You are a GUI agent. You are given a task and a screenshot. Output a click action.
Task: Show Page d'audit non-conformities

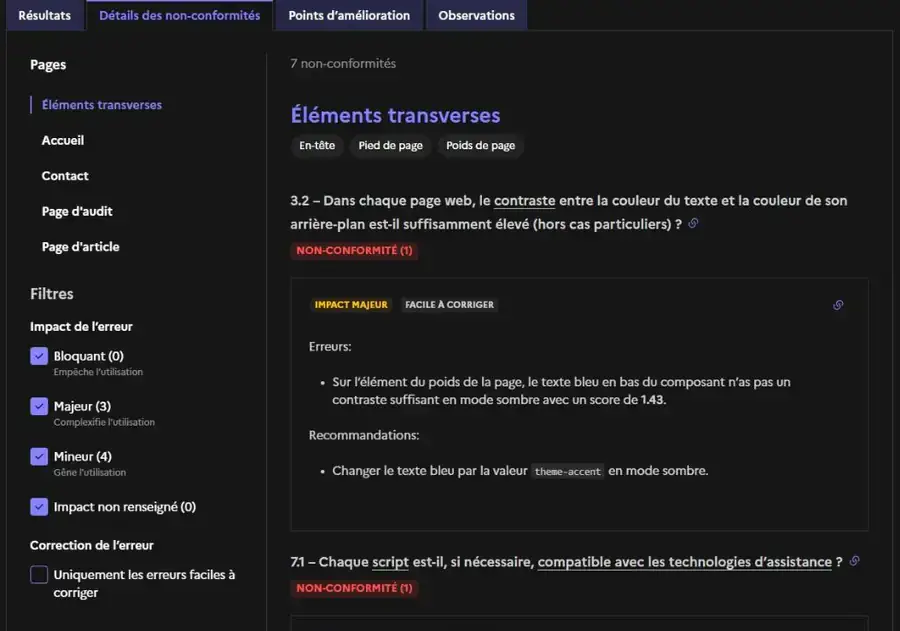(x=77, y=211)
